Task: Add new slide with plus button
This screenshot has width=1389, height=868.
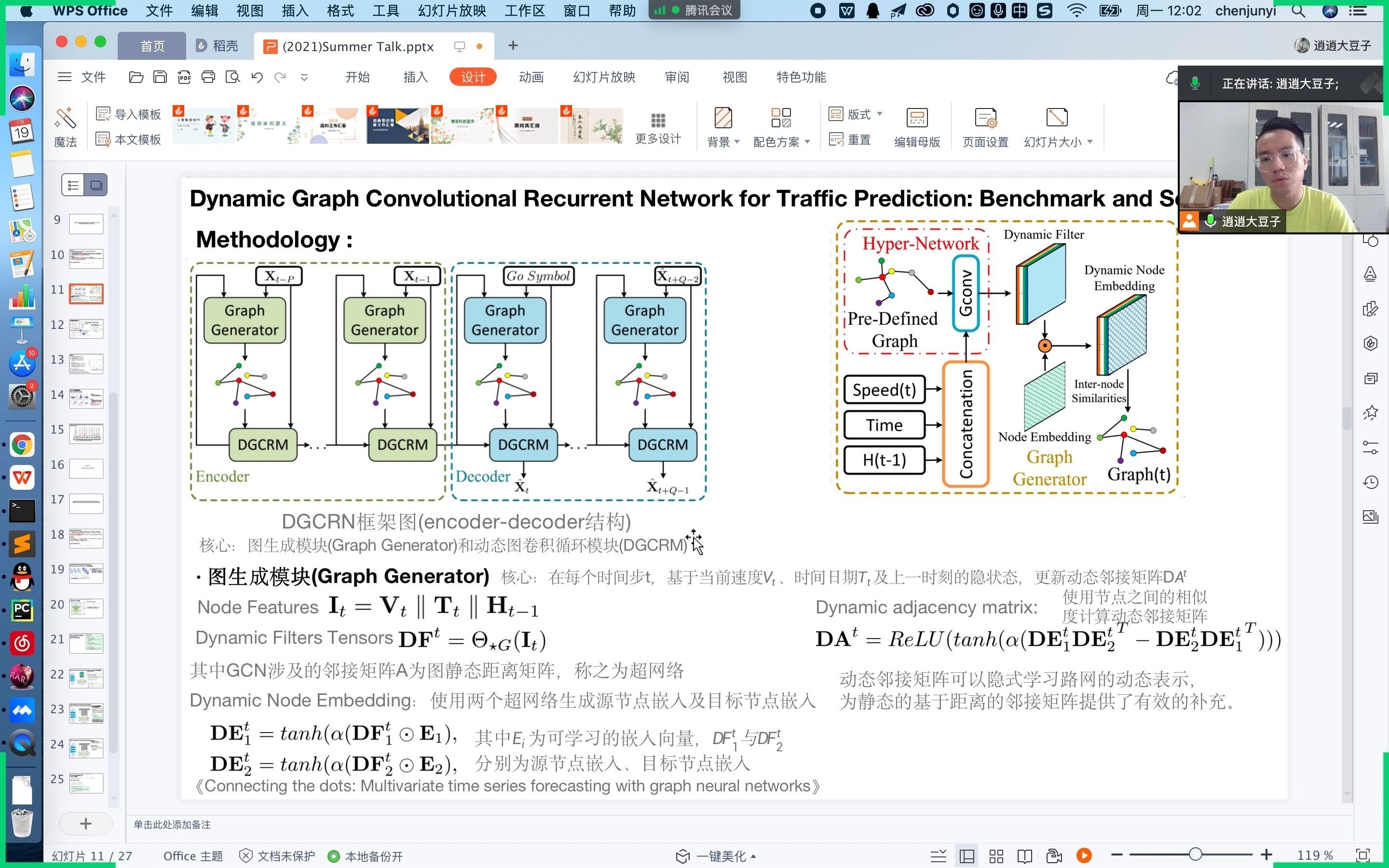Action: point(85,824)
